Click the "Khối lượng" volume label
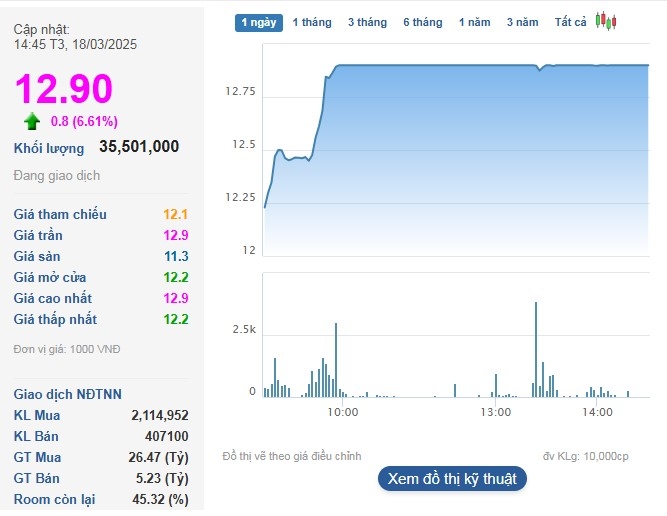Image resolution: width=667 pixels, height=516 pixels. click(49, 148)
